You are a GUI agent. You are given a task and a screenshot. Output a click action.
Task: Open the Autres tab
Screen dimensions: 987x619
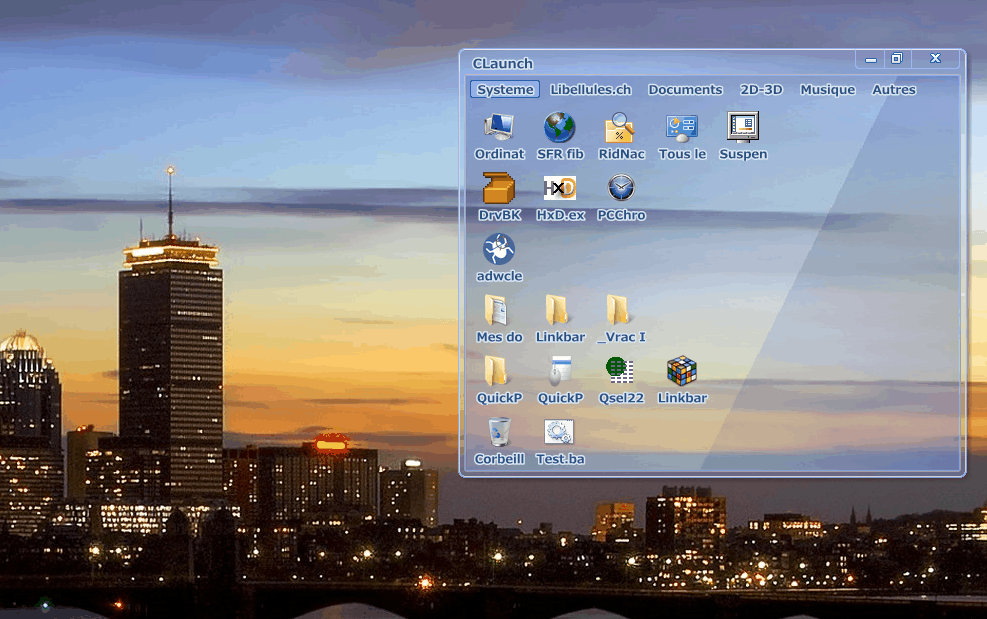[x=893, y=89]
